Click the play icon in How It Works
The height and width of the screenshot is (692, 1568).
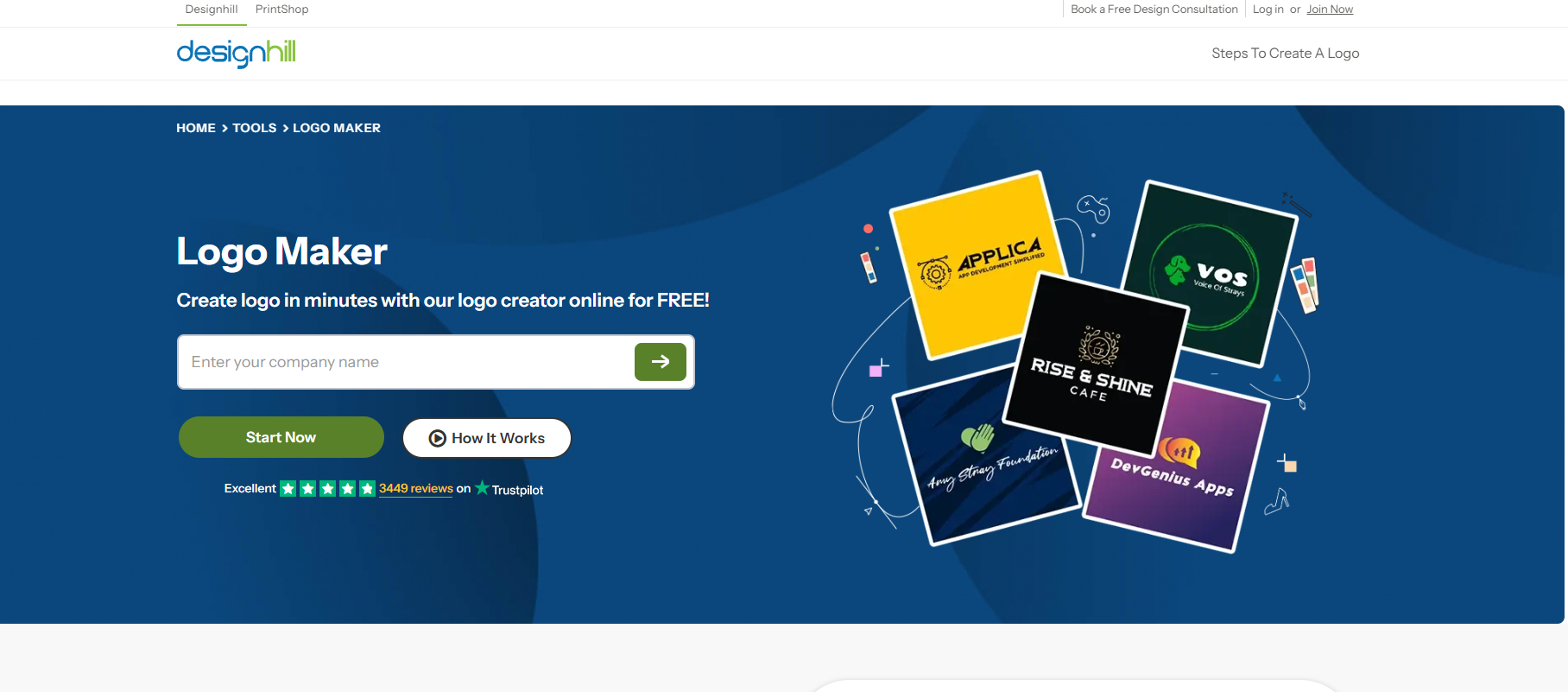point(437,438)
